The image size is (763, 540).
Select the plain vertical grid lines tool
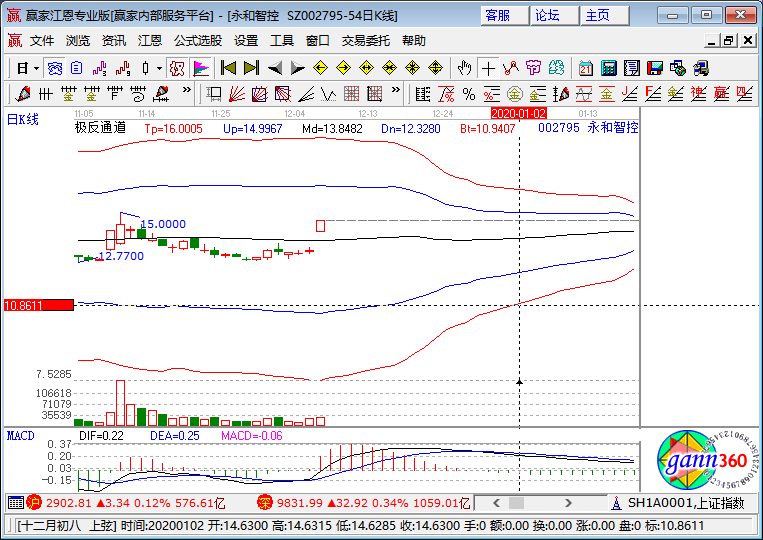click(46, 93)
